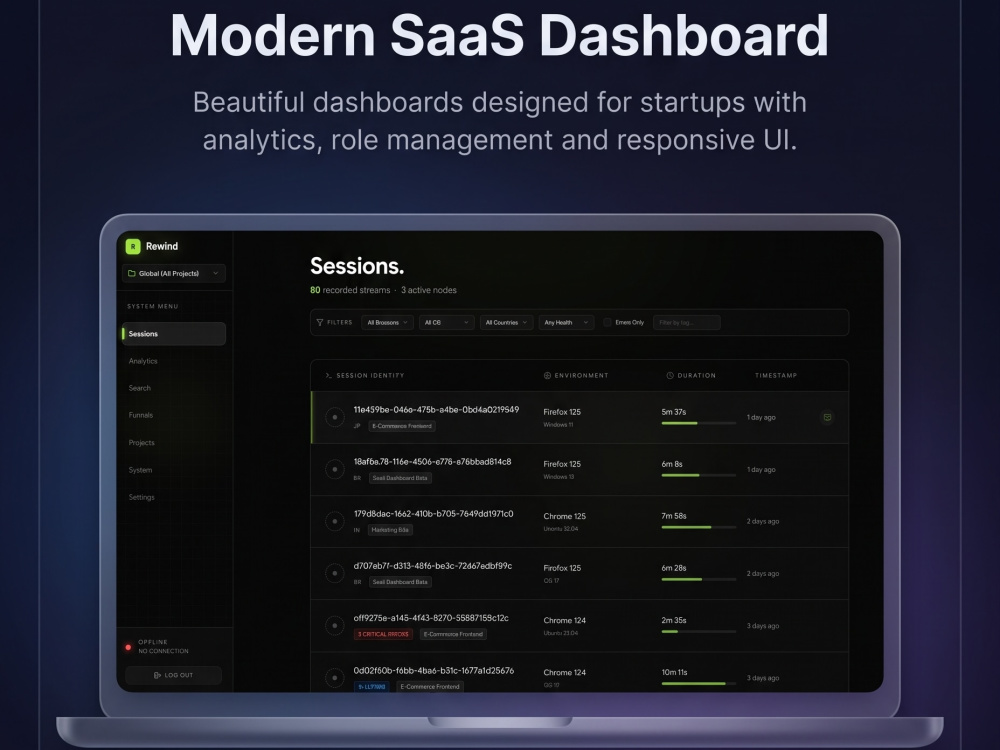Click the Duration column header
Screen dimensions: 1000x750
click(x=691, y=376)
